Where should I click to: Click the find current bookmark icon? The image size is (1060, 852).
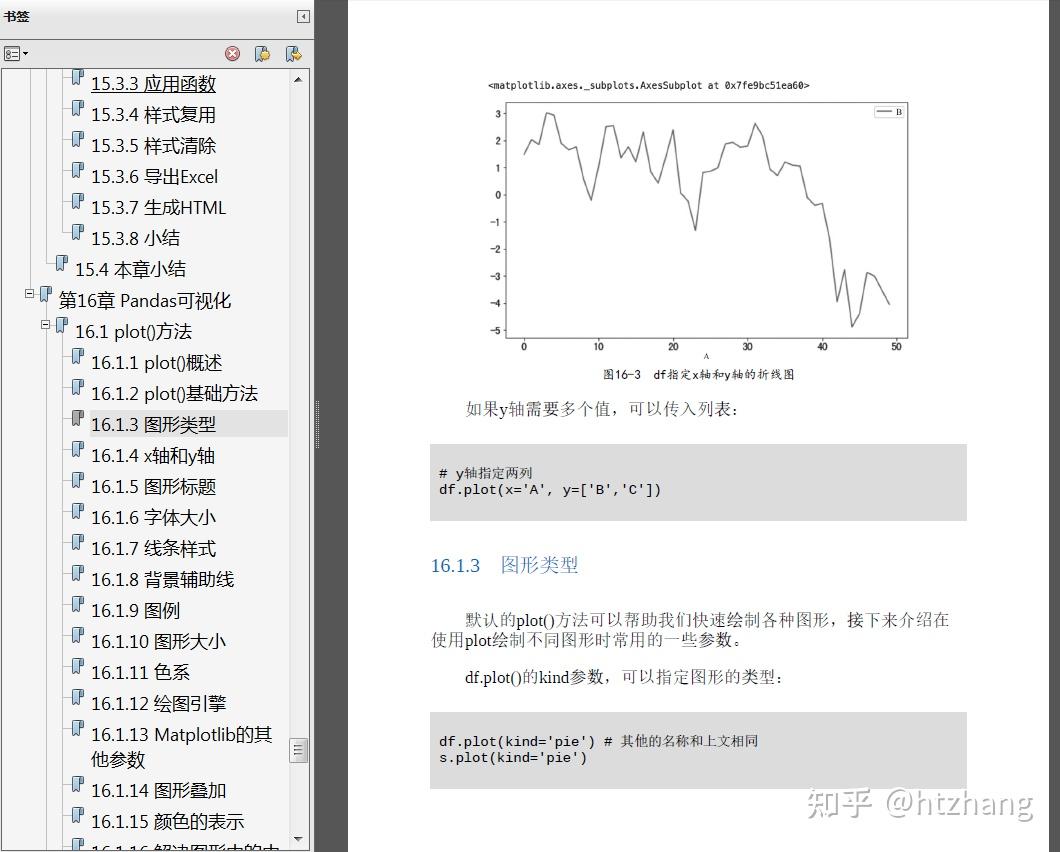pyautogui.click(x=293, y=53)
